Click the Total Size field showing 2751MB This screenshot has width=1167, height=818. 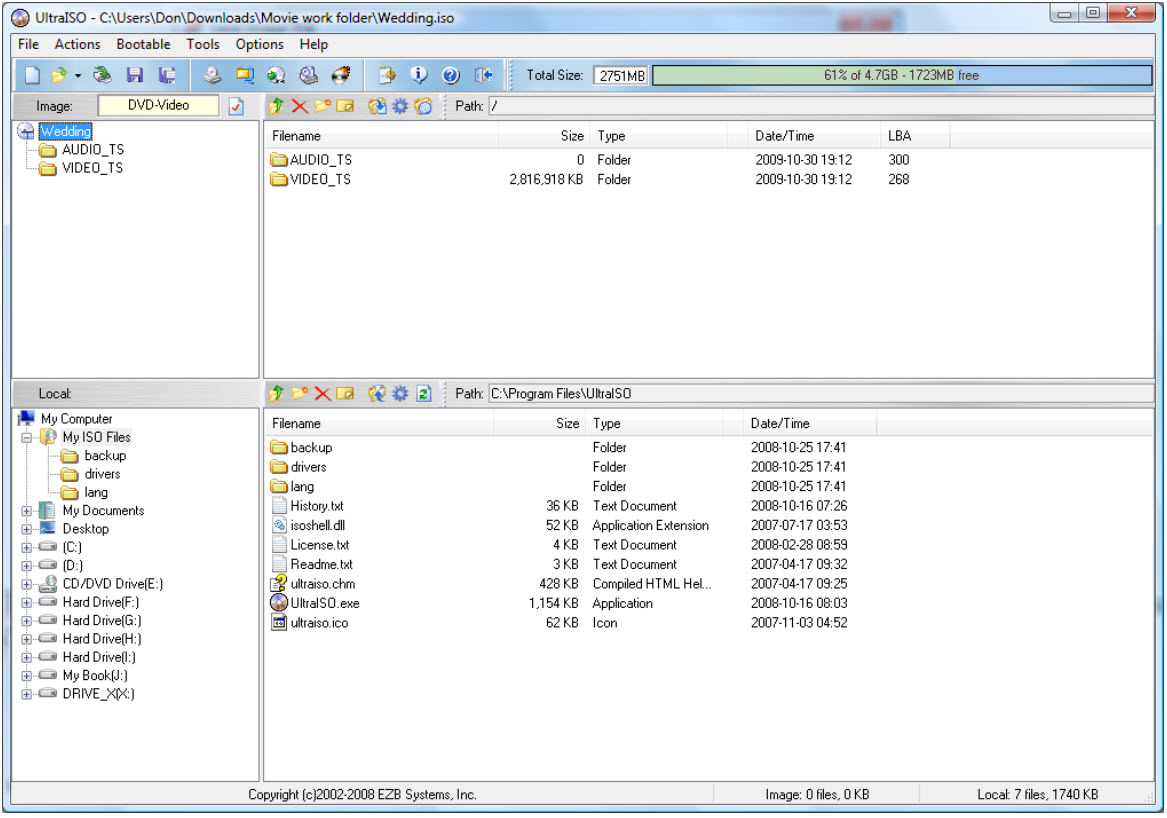[x=621, y=76]
